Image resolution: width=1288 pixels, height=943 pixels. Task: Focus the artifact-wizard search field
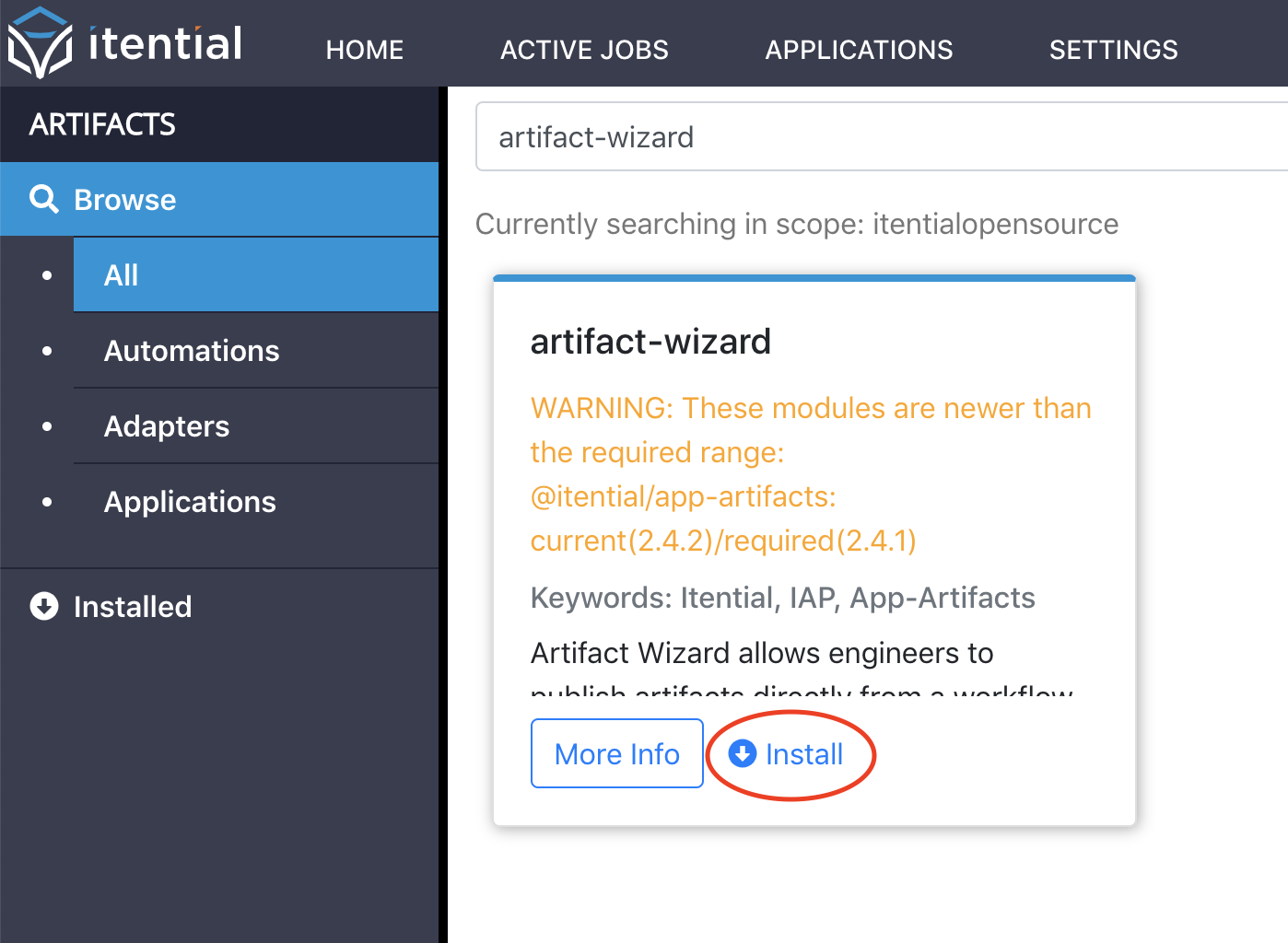click(x=882, y=137)
